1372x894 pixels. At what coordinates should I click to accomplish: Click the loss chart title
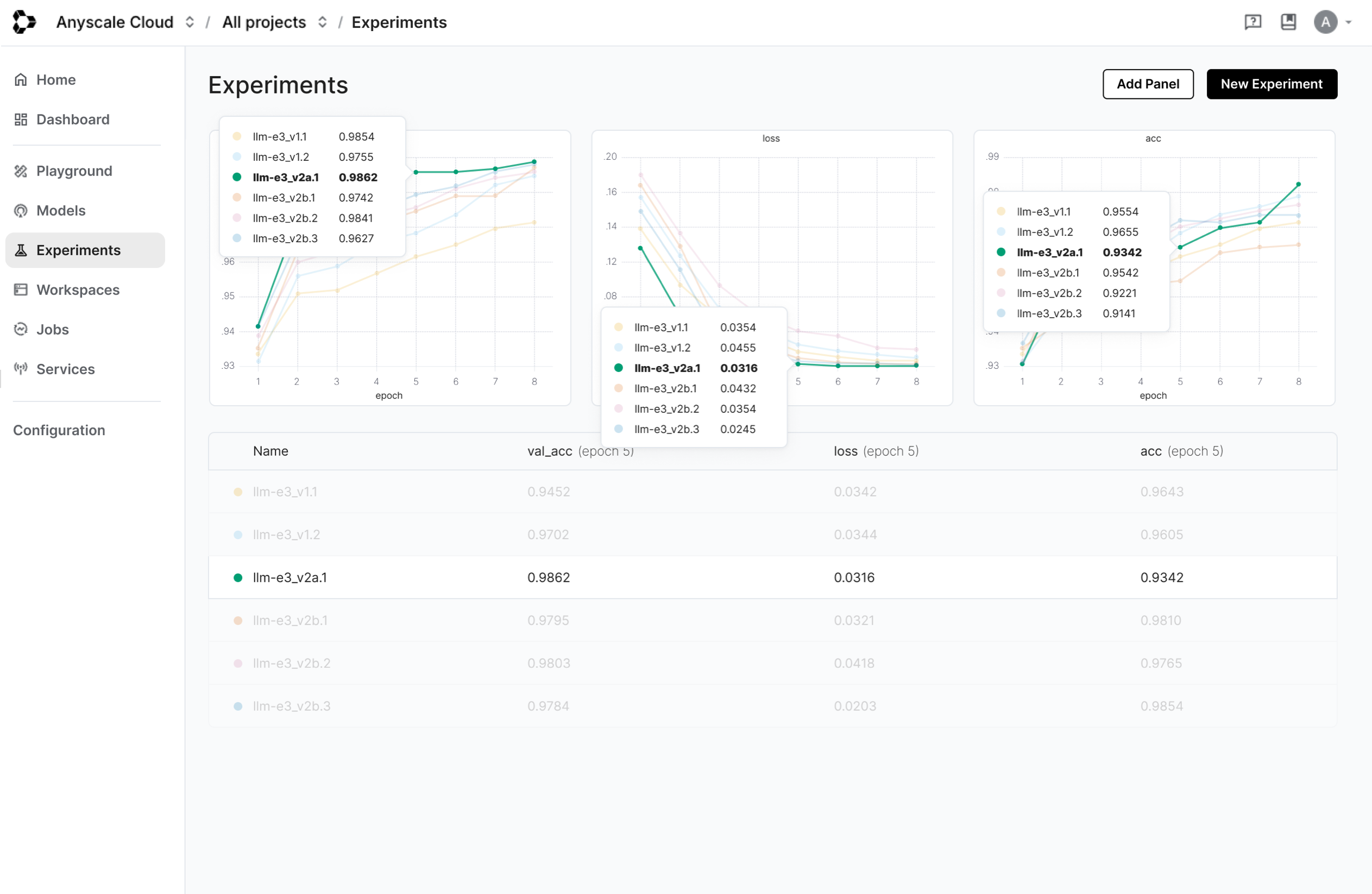[x=771, y=138]
